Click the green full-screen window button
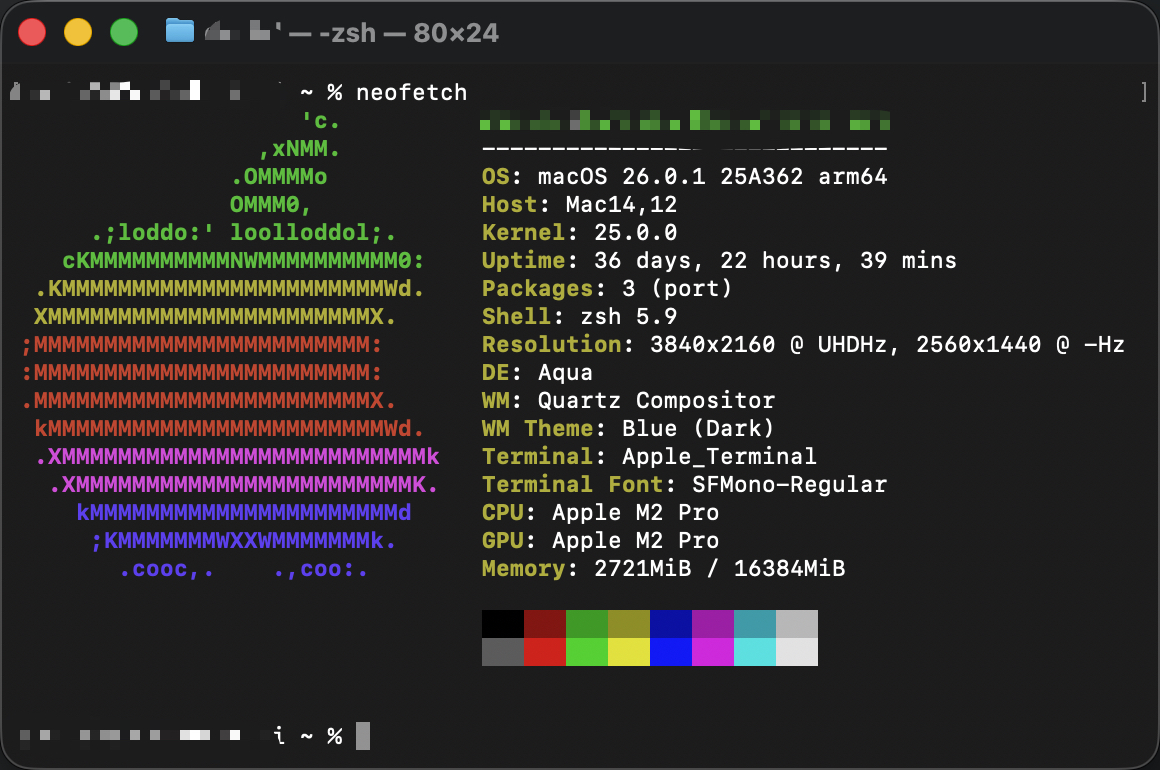 (x=123, y=32)
